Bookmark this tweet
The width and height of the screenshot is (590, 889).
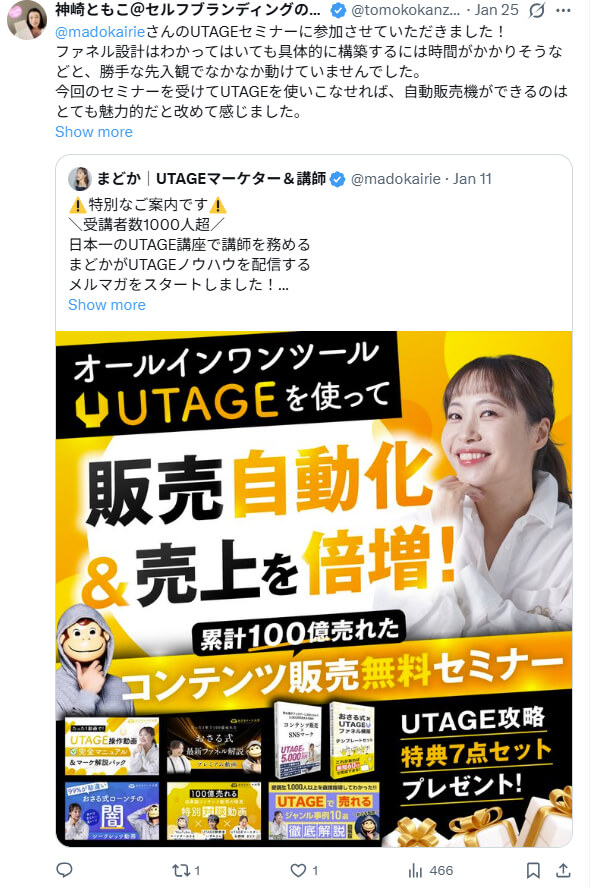click(533, 870)
